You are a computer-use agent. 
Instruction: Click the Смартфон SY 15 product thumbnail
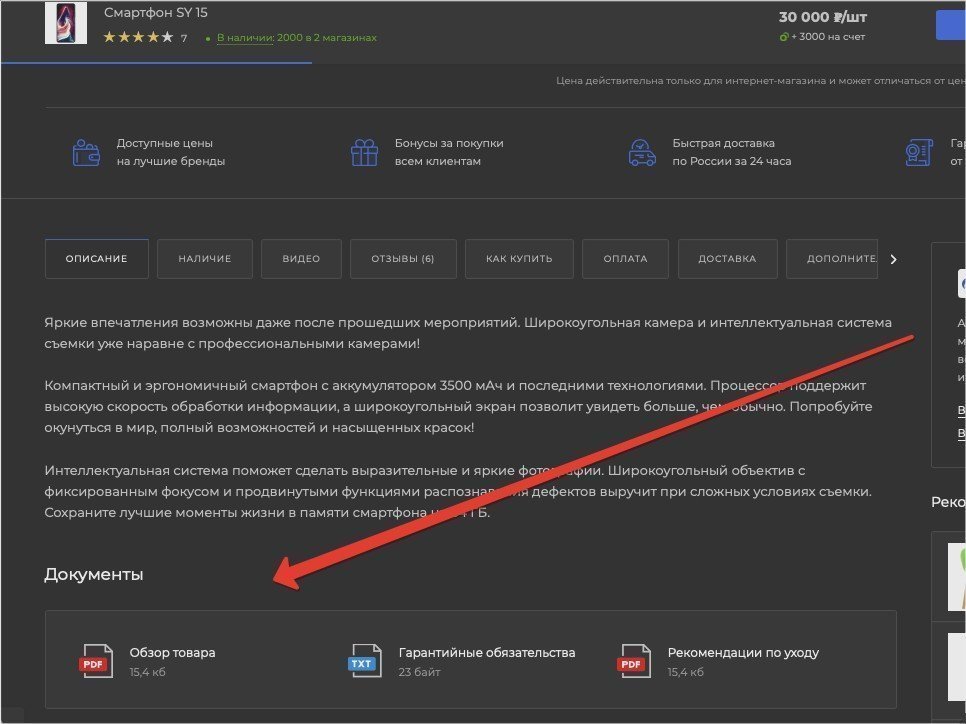click(x=66, y=23)
